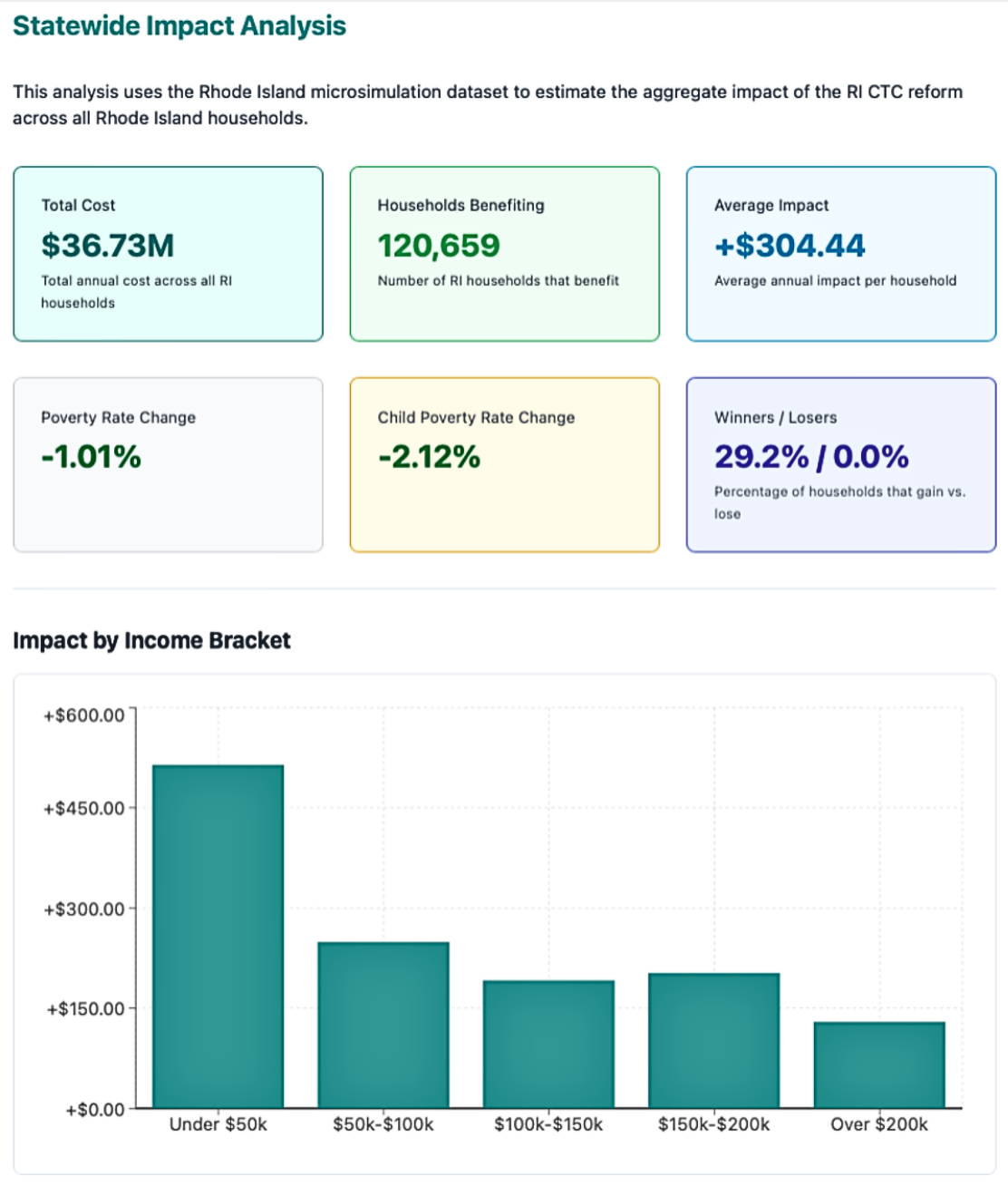The image size is (1008, 1186).
Task: Click the Over $200k bar
Action: coord(878,1064)
